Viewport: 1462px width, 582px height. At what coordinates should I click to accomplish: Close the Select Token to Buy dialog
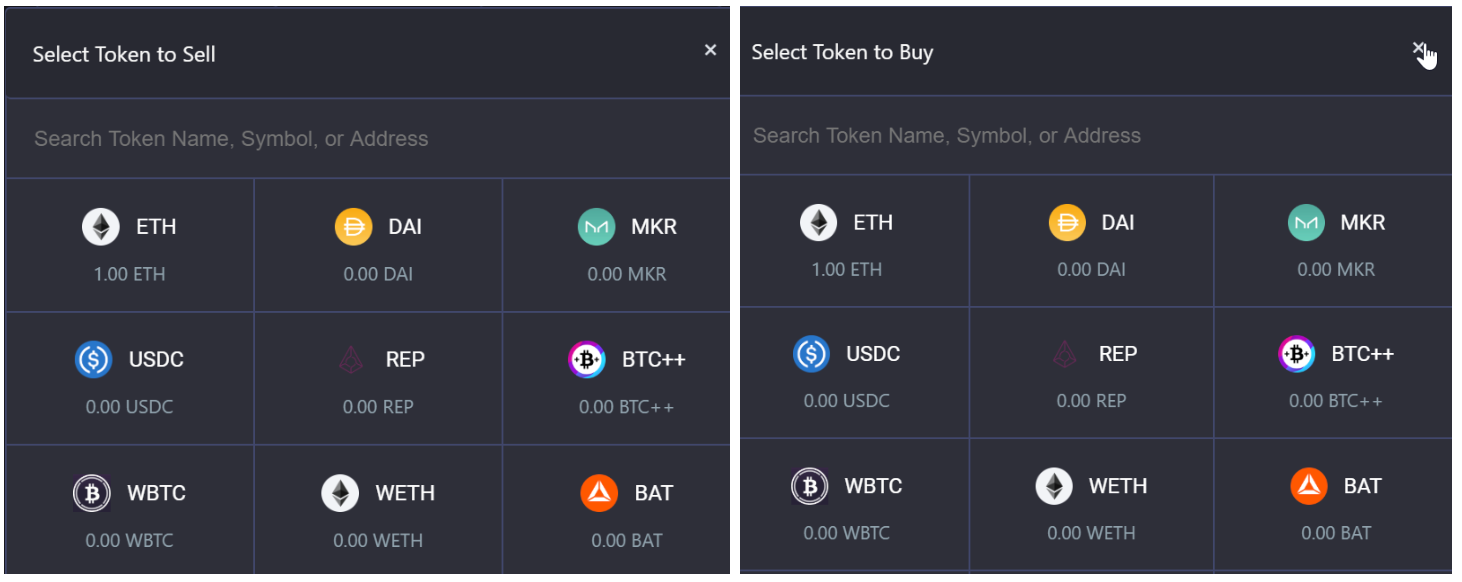[x=1418, y=48]
